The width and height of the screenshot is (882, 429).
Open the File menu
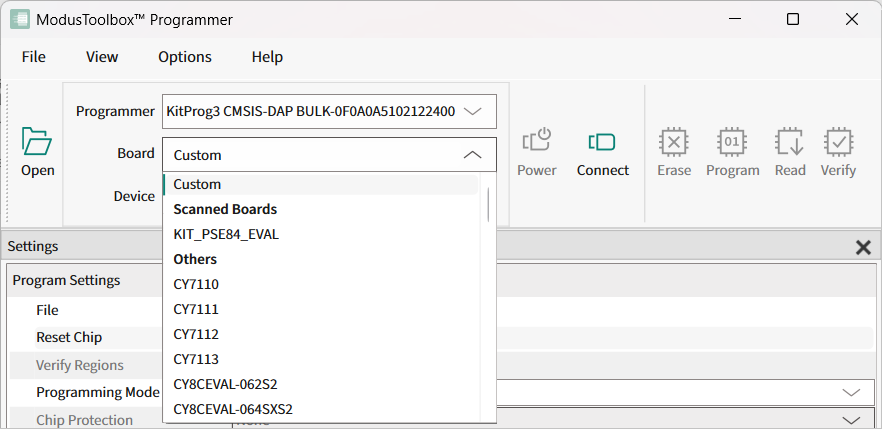[34, 57]
